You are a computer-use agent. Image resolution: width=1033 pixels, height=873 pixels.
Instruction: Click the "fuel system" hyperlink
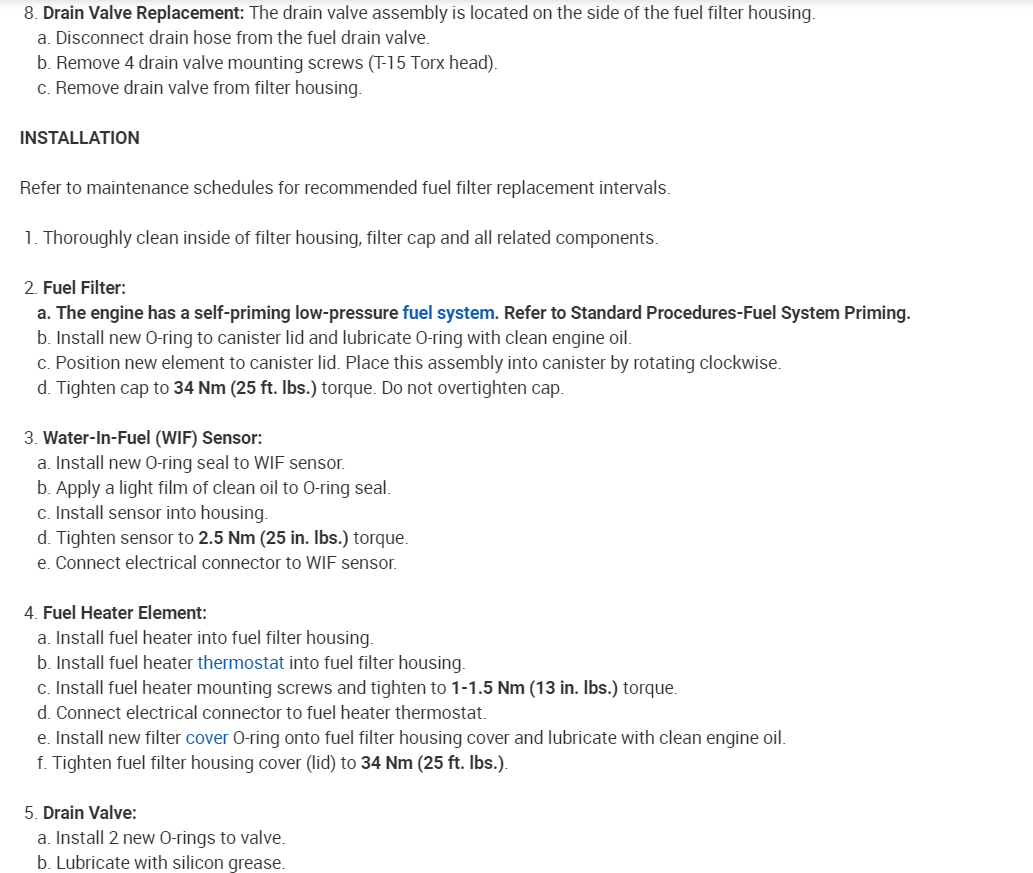448,313
